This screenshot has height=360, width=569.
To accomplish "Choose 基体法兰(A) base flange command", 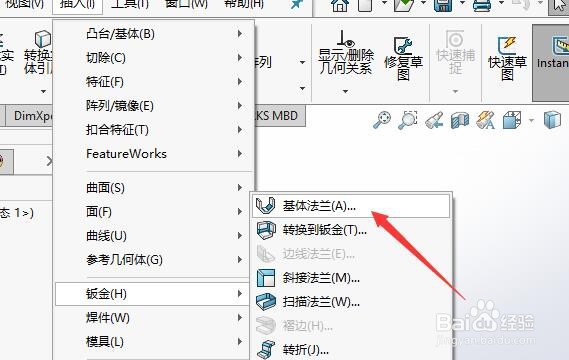I will (x=351, y=206).
